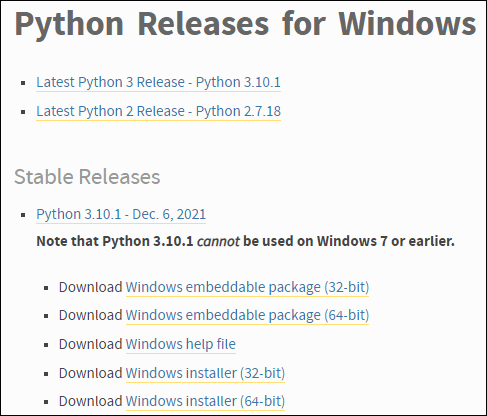Screen dimensions: 487x416
Task: Open the Latest Python 3 Release link
Action: click(x=158, y=82)
